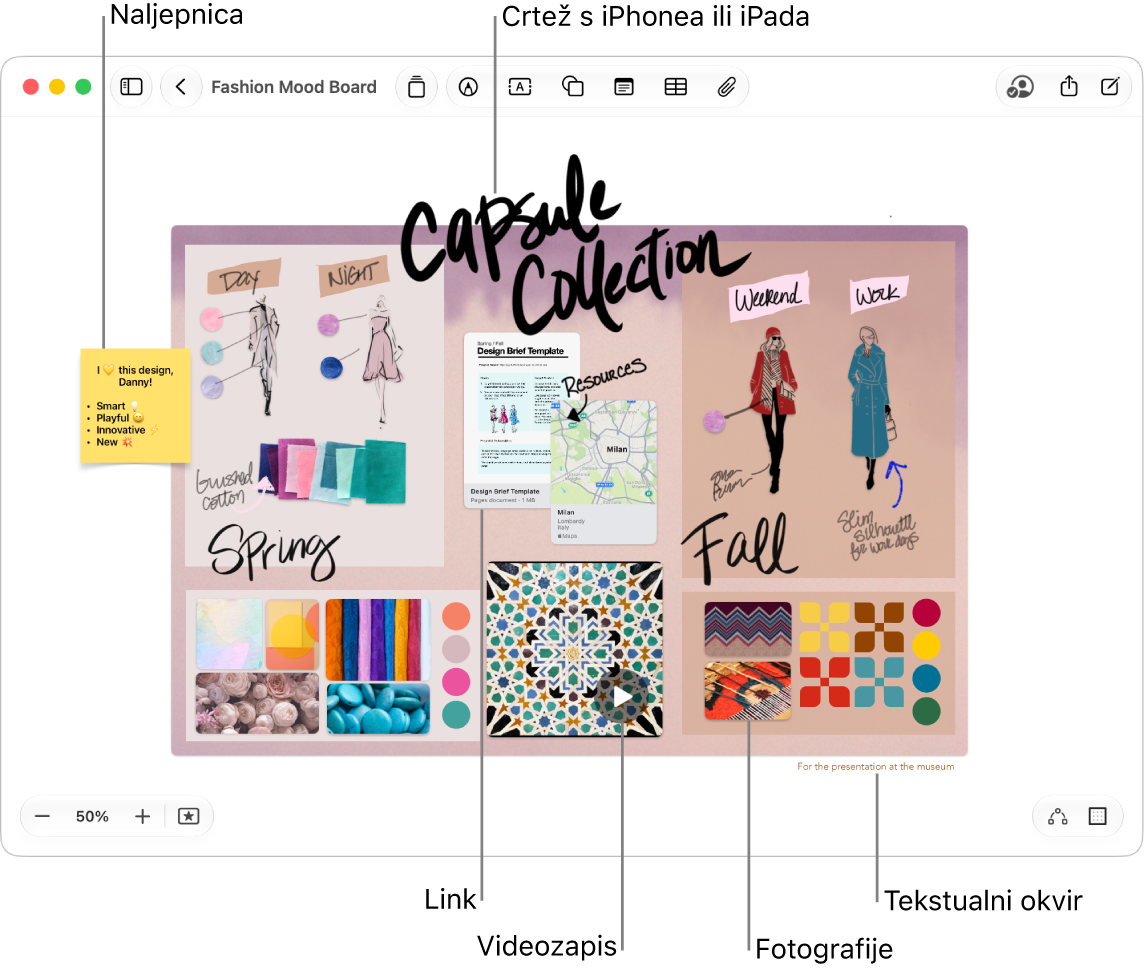The height and width of the screenshot is (968, 1146).
Task: Insert a table from toolbar
Action: coord(675,87)
